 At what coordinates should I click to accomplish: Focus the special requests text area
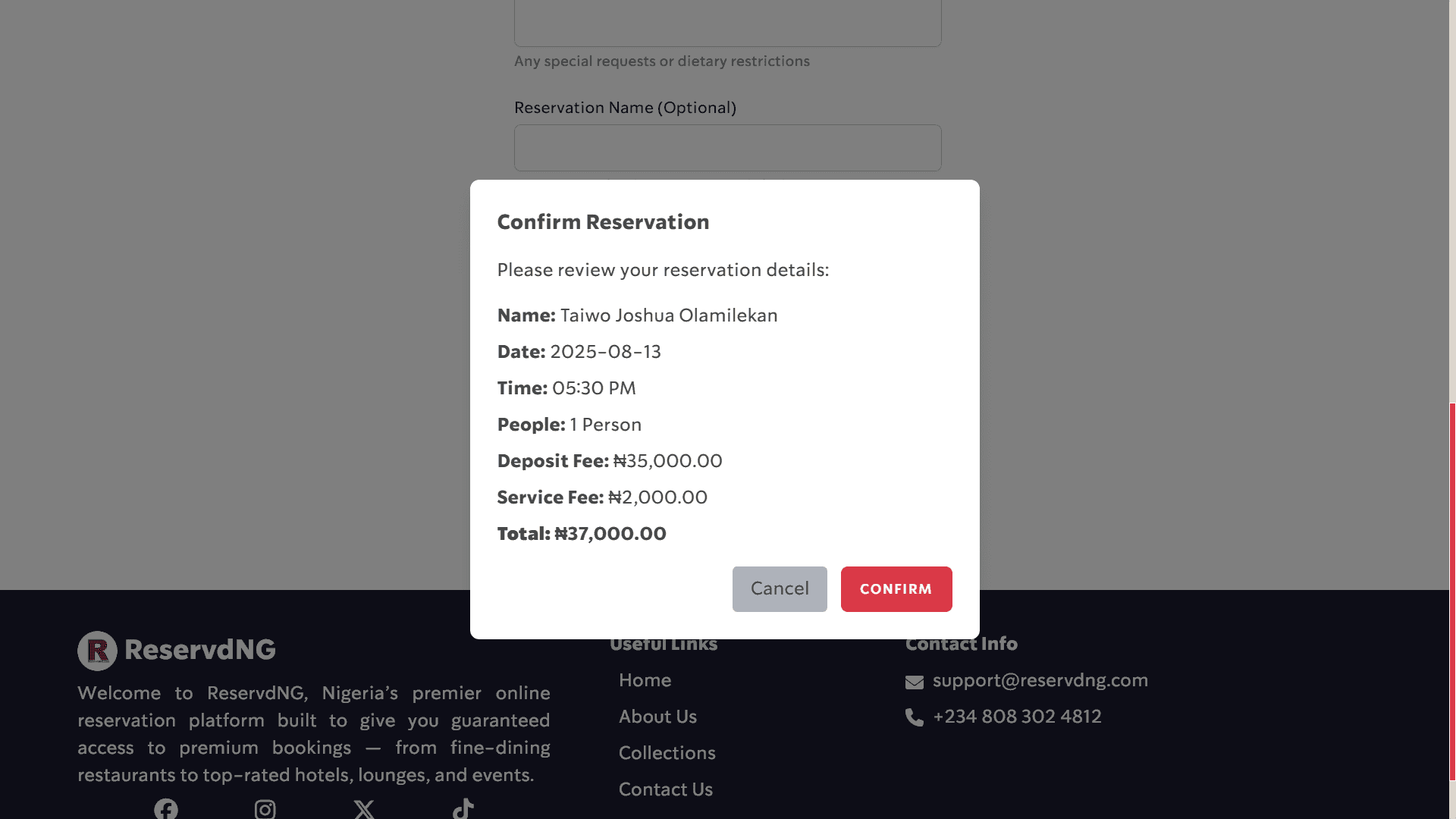(x=728, y=23)
